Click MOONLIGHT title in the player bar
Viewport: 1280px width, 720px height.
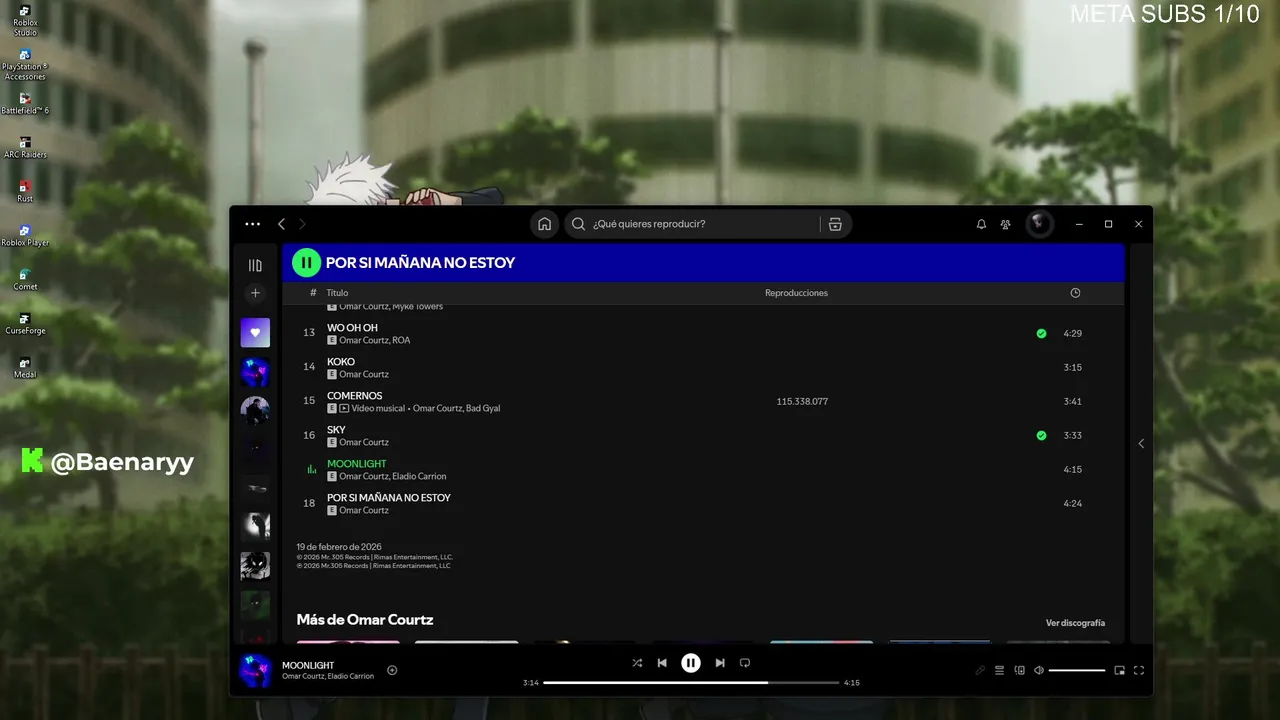308,665
